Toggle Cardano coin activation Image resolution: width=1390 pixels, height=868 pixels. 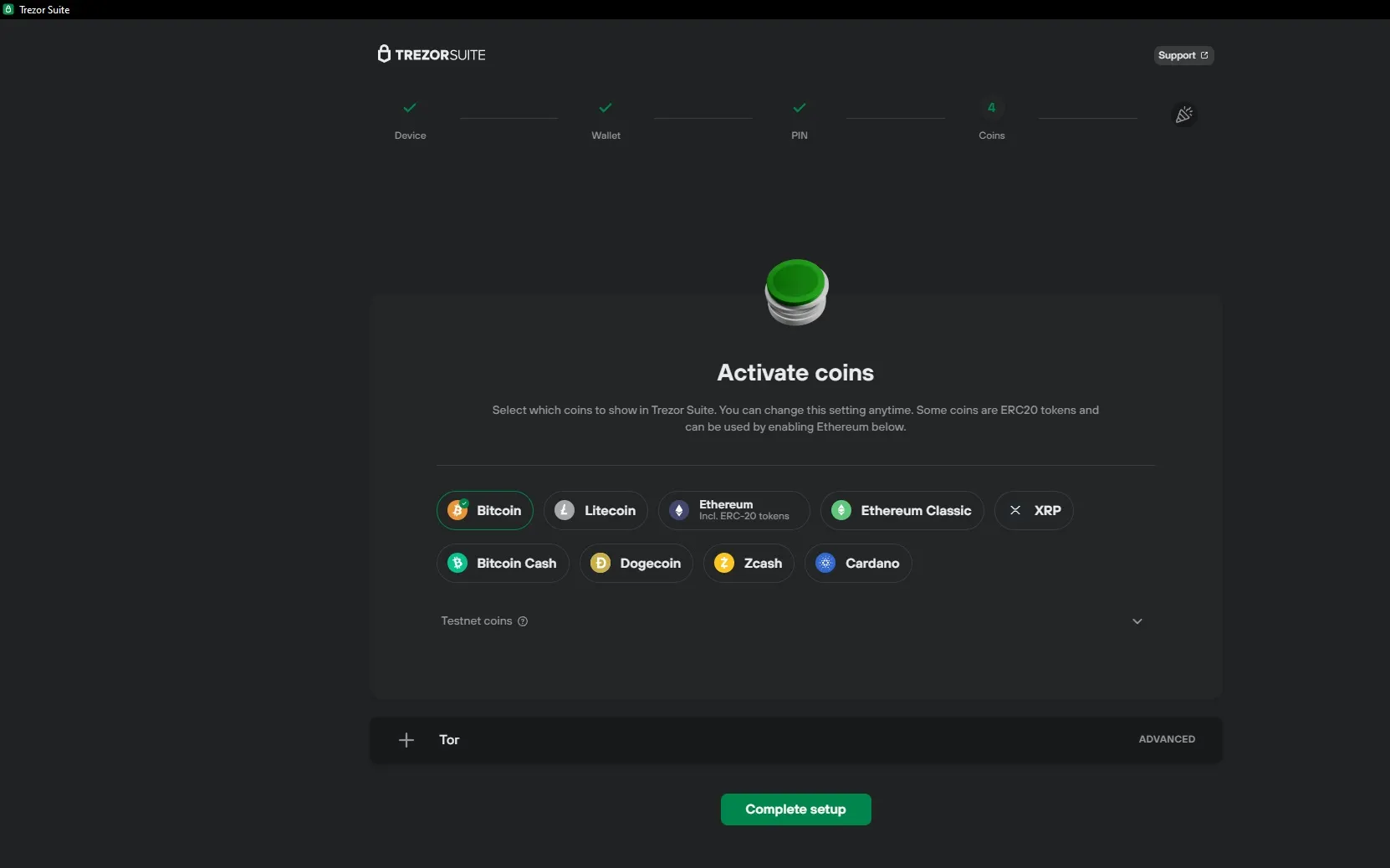[859, 563]
